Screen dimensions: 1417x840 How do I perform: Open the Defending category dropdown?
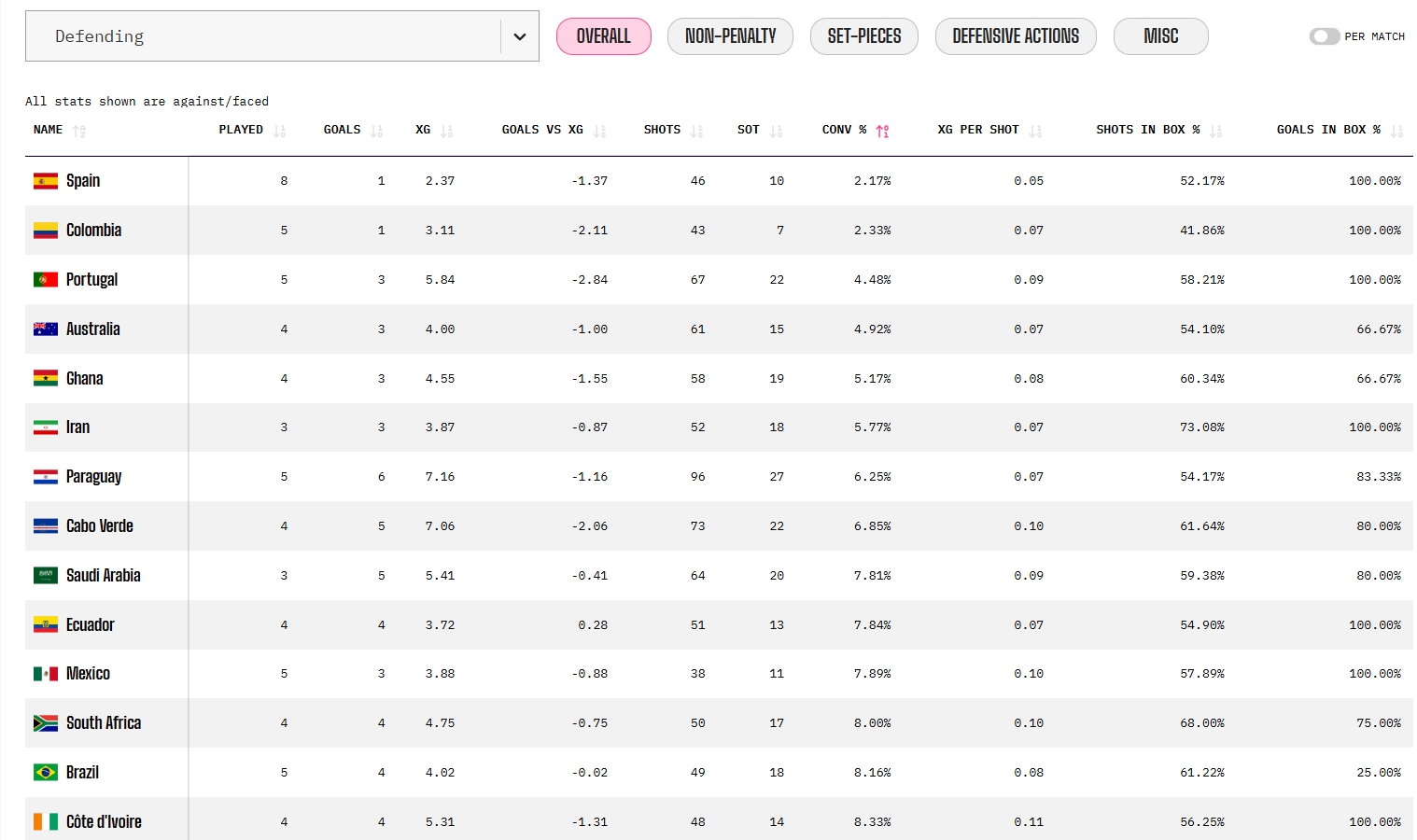point(282,36)
